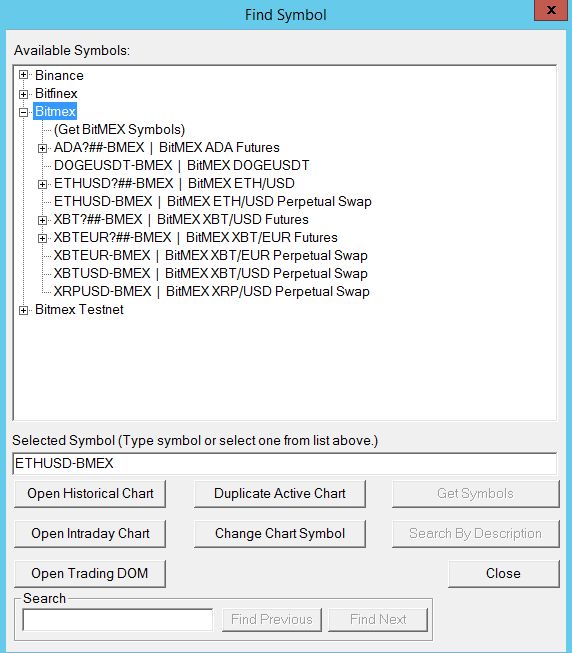Click (Get BitMEX Symbols) item
This screenshot has height=653, width=572.
coord(119,130)
